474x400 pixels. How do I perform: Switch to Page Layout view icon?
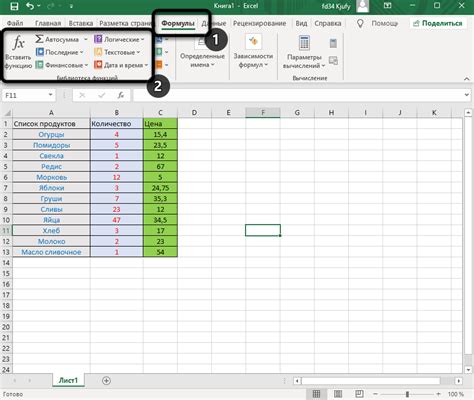338,394
